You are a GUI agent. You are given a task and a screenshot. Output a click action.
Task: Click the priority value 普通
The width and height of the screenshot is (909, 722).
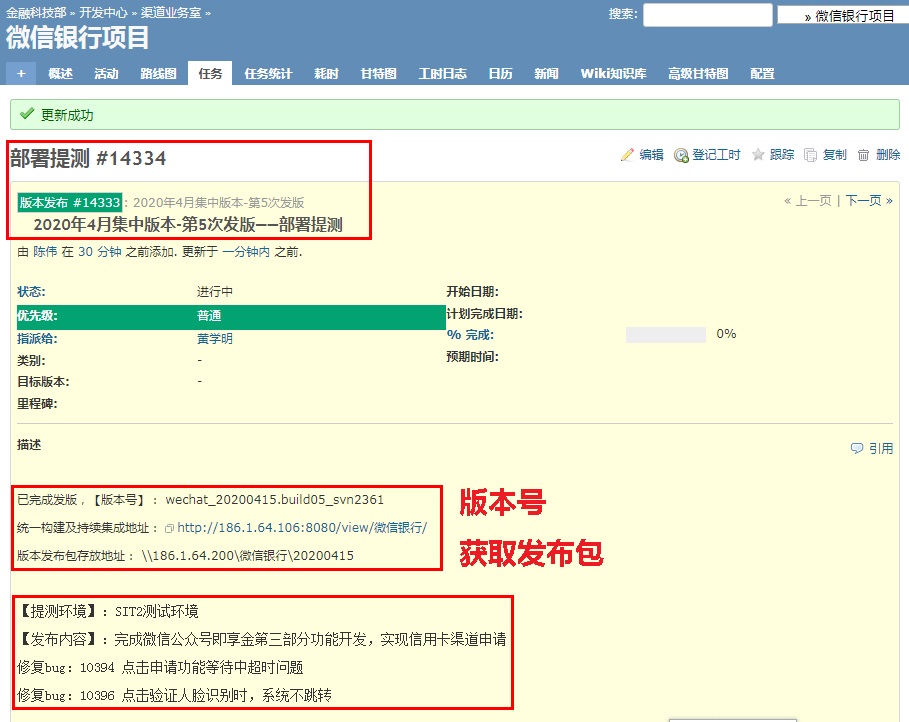(209, 316)
